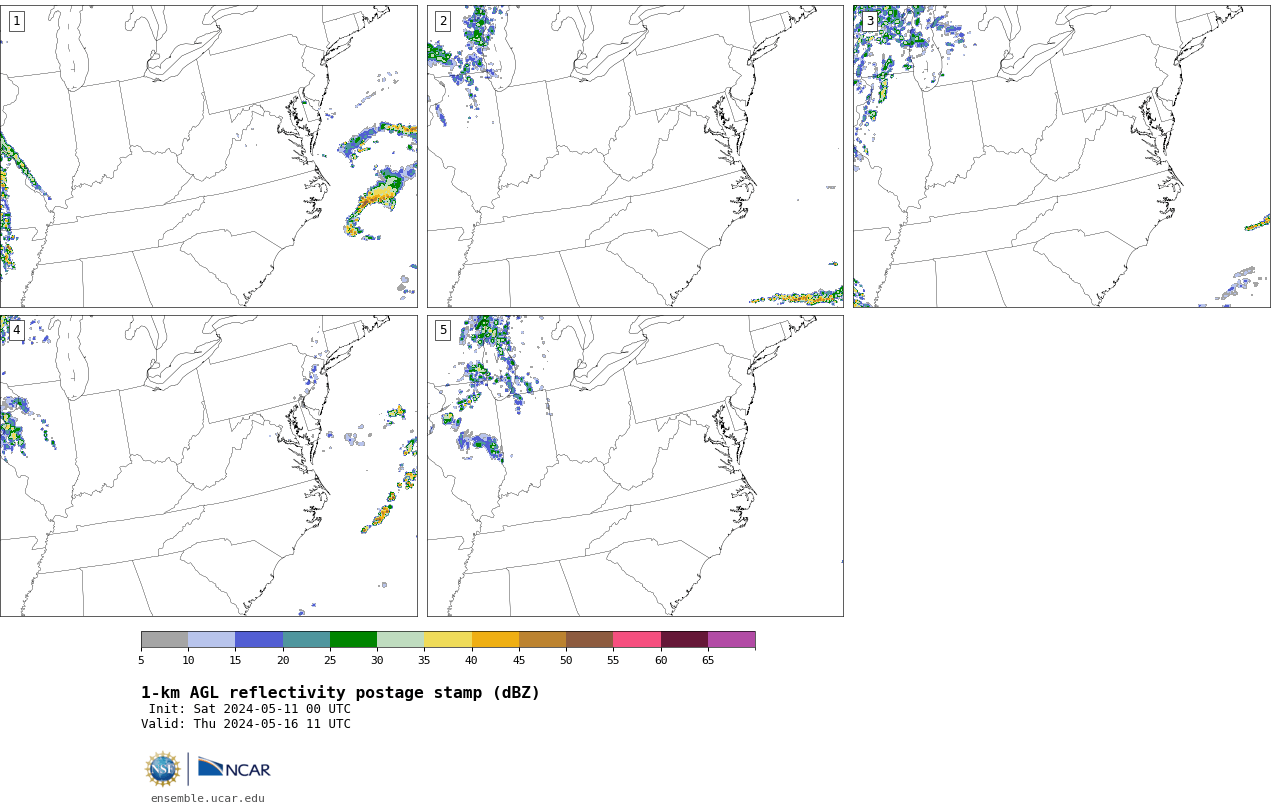Click the colorbar tick label 50
1280x809 pixels.
click(566, 660)
